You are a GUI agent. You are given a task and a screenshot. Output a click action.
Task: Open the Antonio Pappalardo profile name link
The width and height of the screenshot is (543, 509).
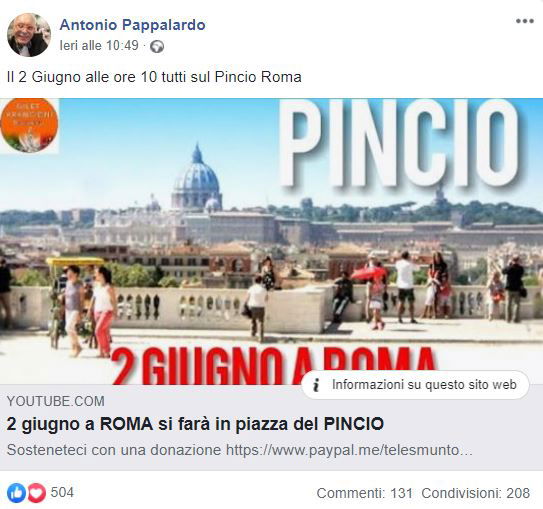[x=133, y=25]
